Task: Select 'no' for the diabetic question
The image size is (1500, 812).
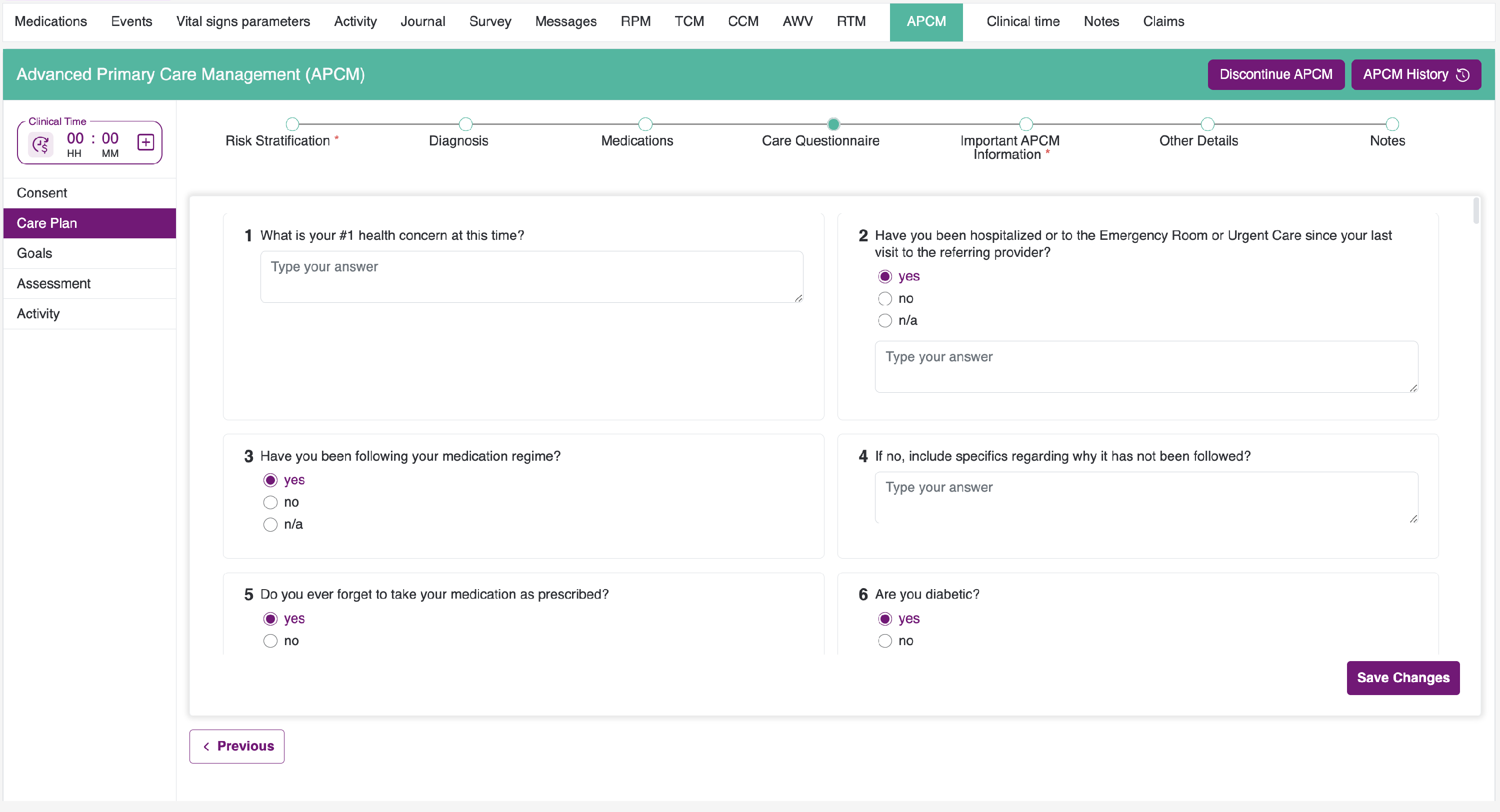Action: tap(885, 641)
